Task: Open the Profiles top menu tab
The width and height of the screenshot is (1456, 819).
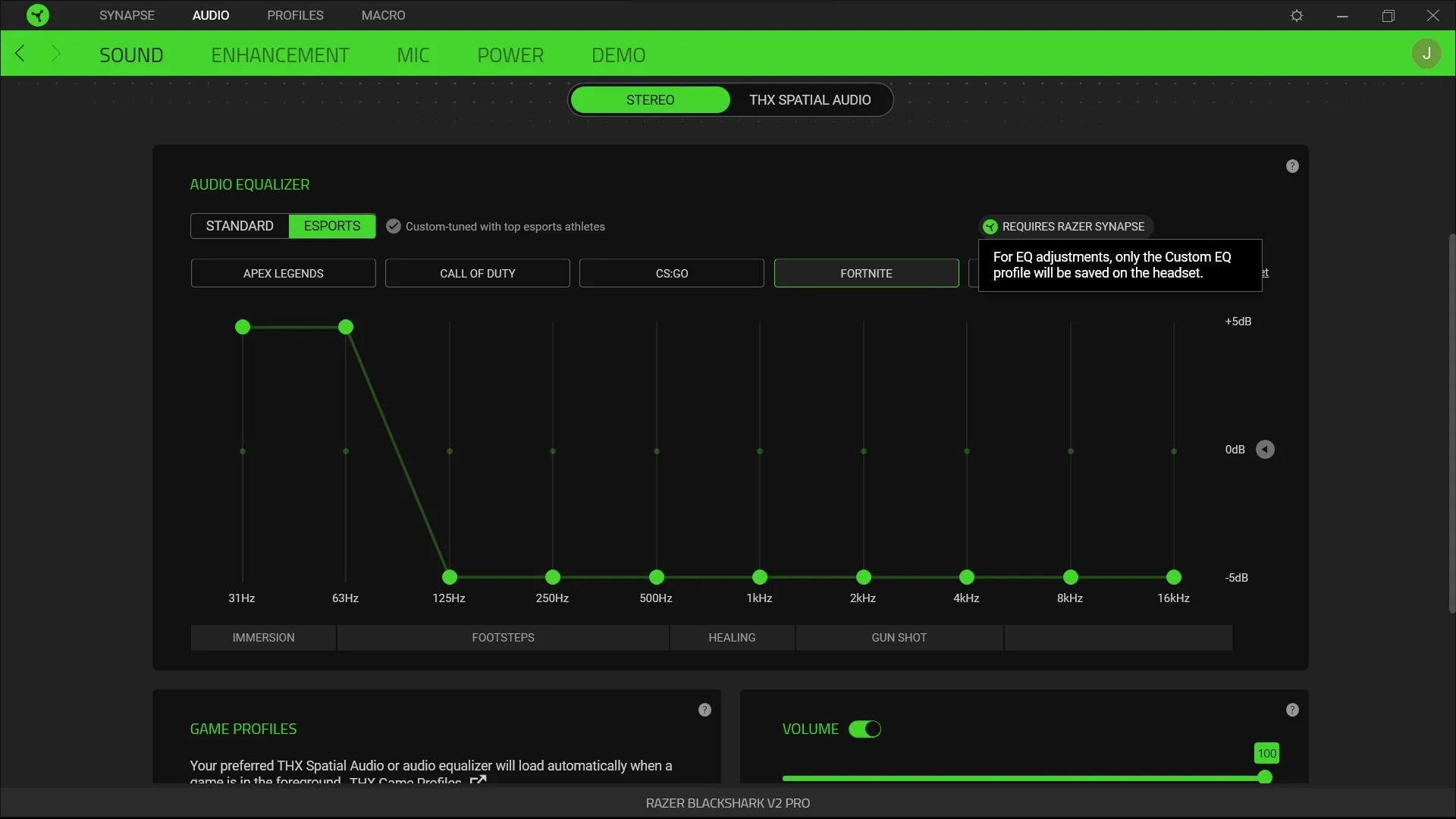Action: 295,15
